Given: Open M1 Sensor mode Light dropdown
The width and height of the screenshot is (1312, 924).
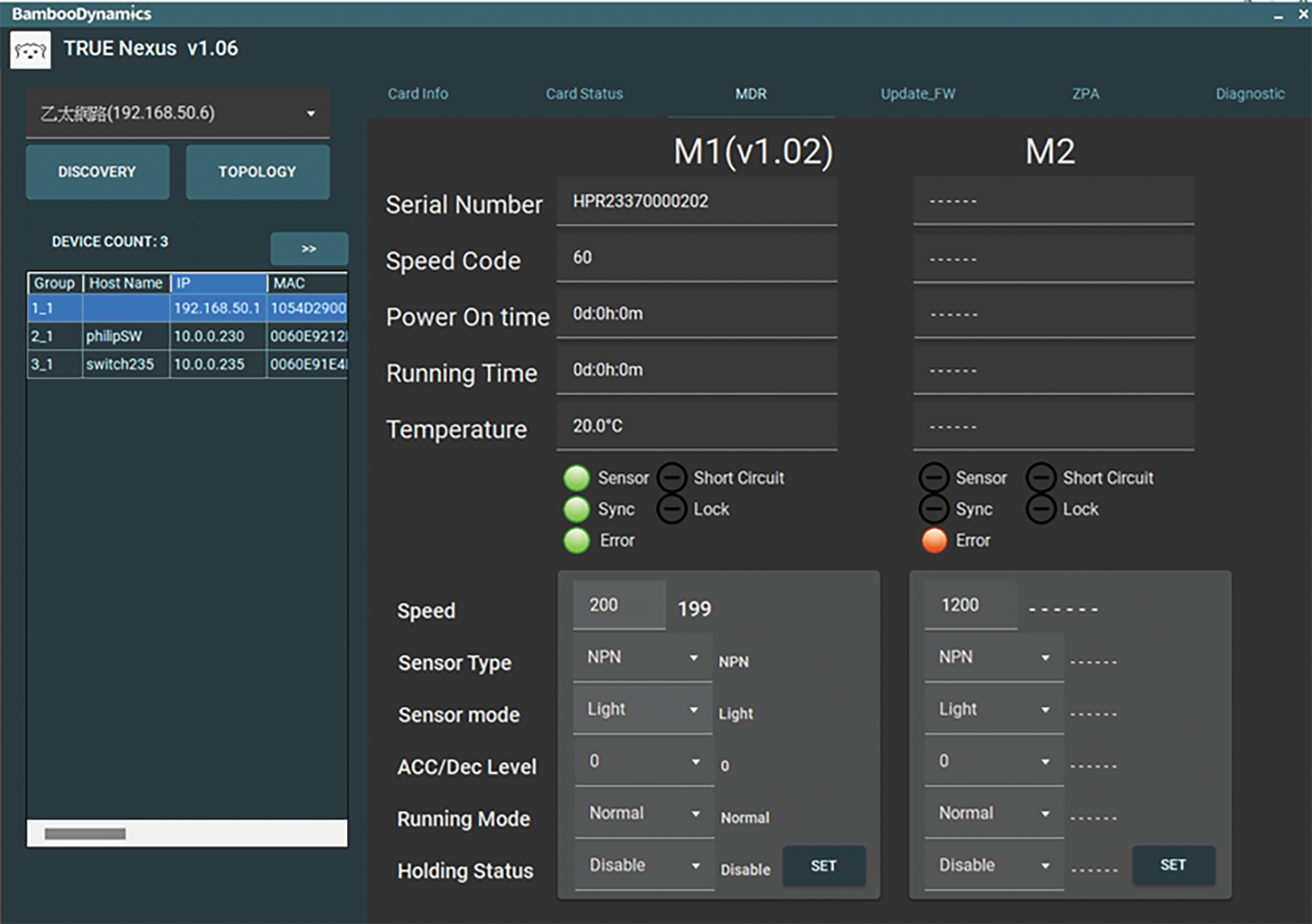Looking at the screenshot, I should pyautogui.click(x=643, y=709).
